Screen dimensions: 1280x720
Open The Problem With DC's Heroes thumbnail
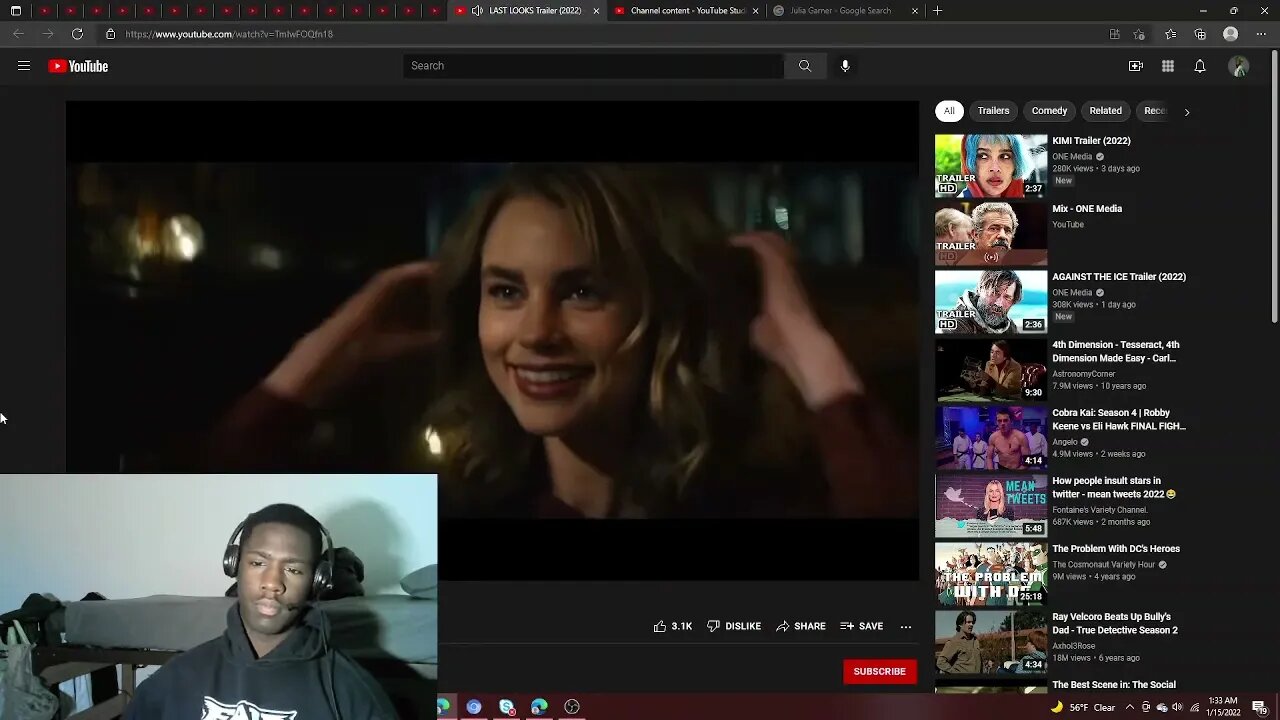[991, 574]
